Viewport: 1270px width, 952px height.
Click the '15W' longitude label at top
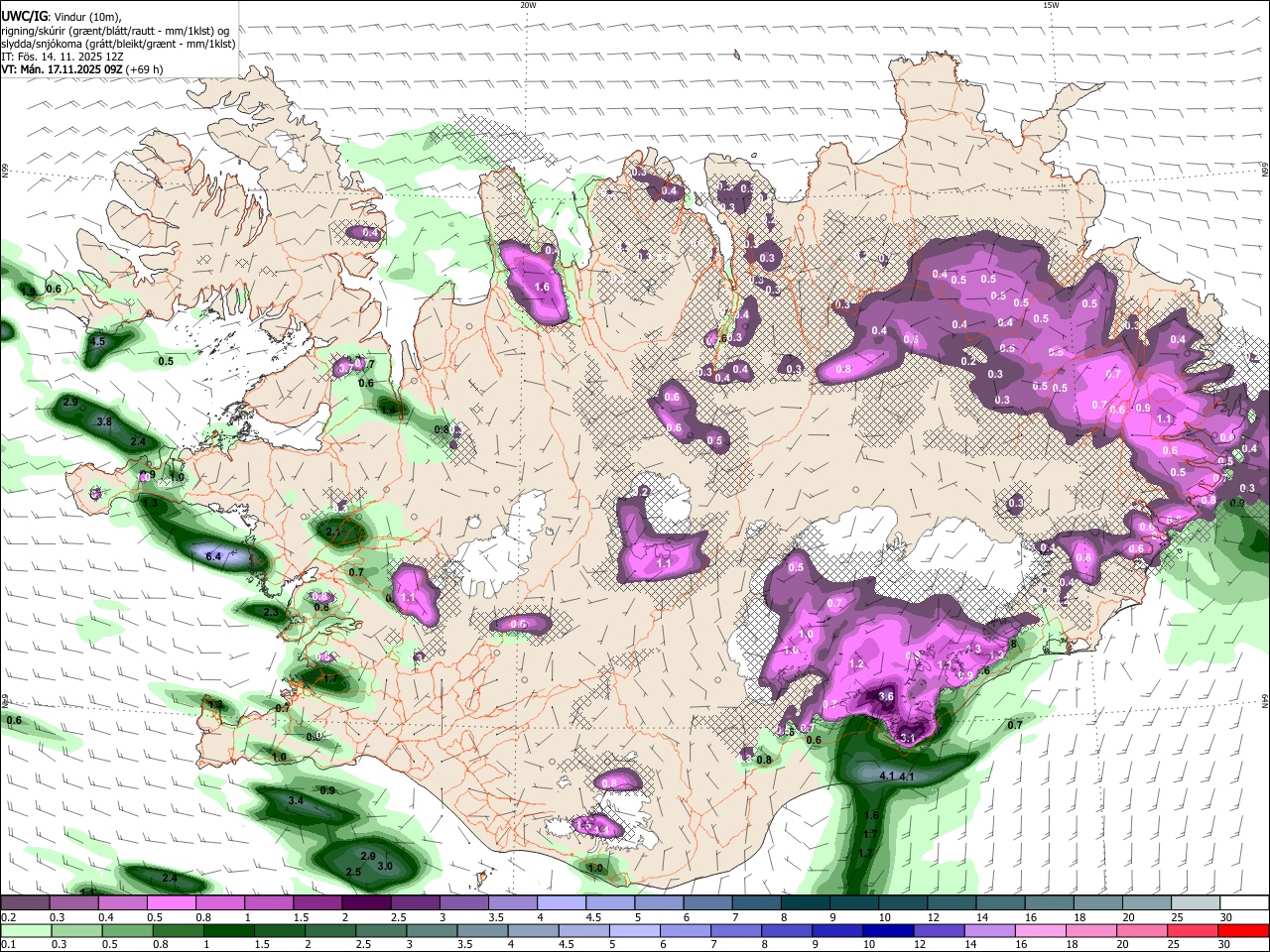(1051, 5)
